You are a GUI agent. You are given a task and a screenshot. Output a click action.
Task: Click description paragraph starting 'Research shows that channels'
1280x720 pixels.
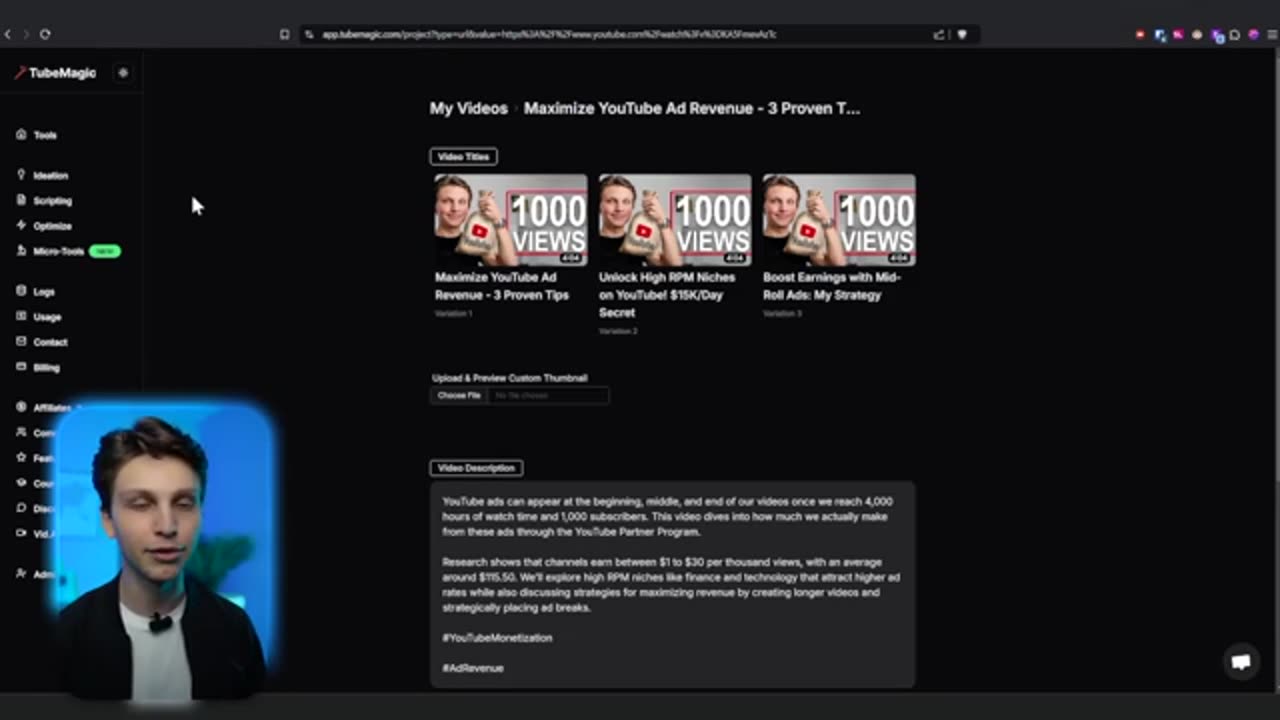[x=671, y=585]
